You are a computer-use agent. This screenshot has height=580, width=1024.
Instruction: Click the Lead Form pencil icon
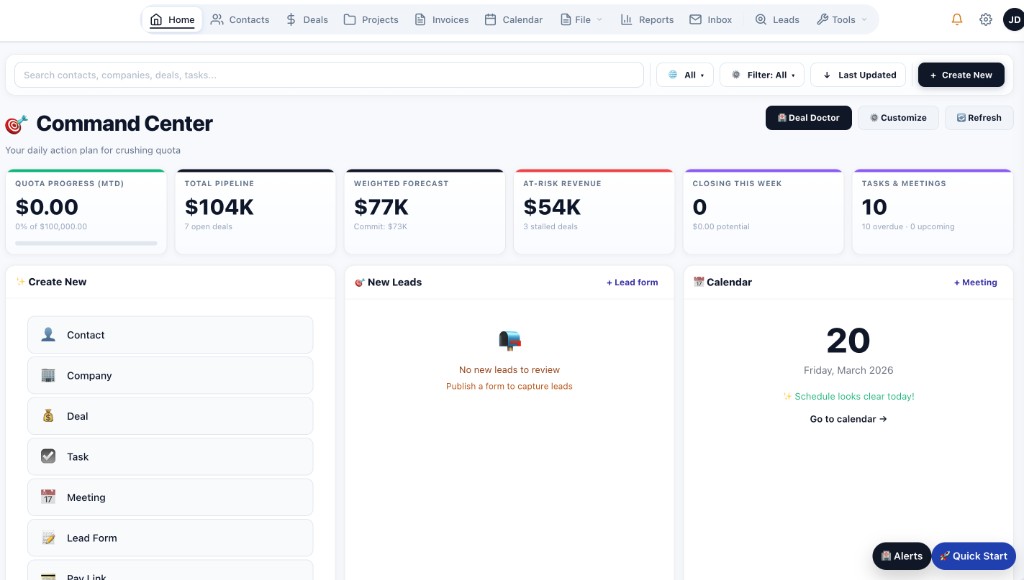[48, 537]
